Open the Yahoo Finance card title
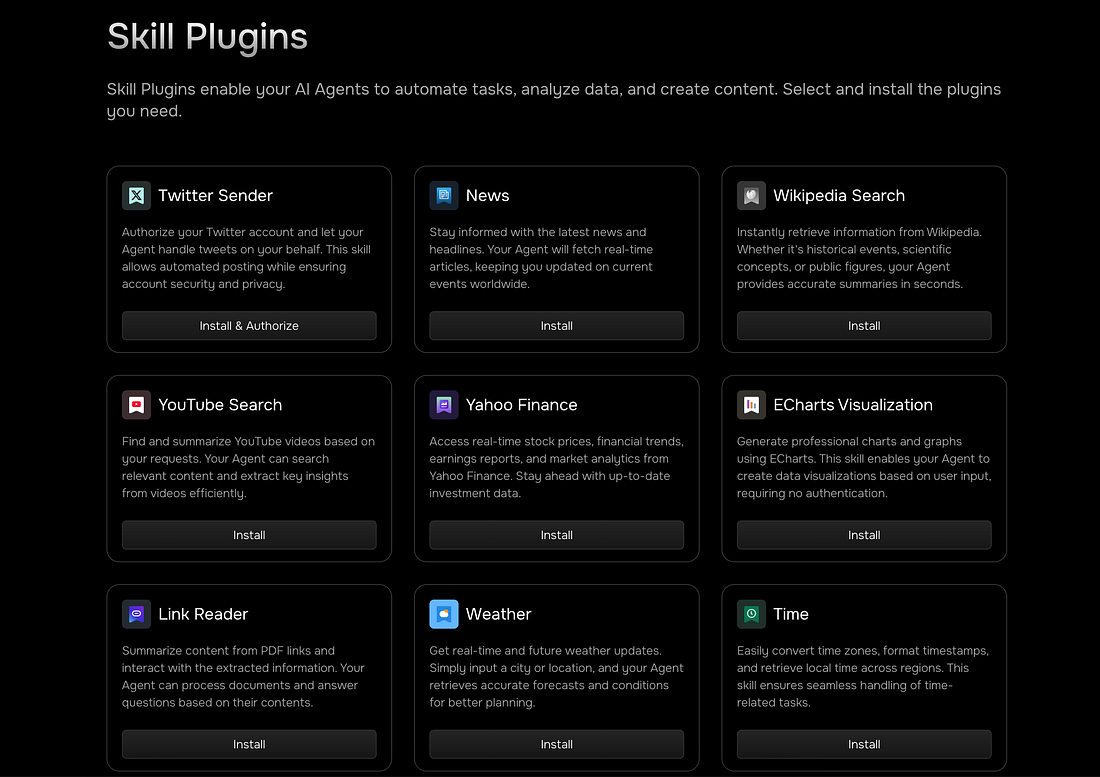The width and height of the screenshot is (1100, 777). (x=521, y=405)
